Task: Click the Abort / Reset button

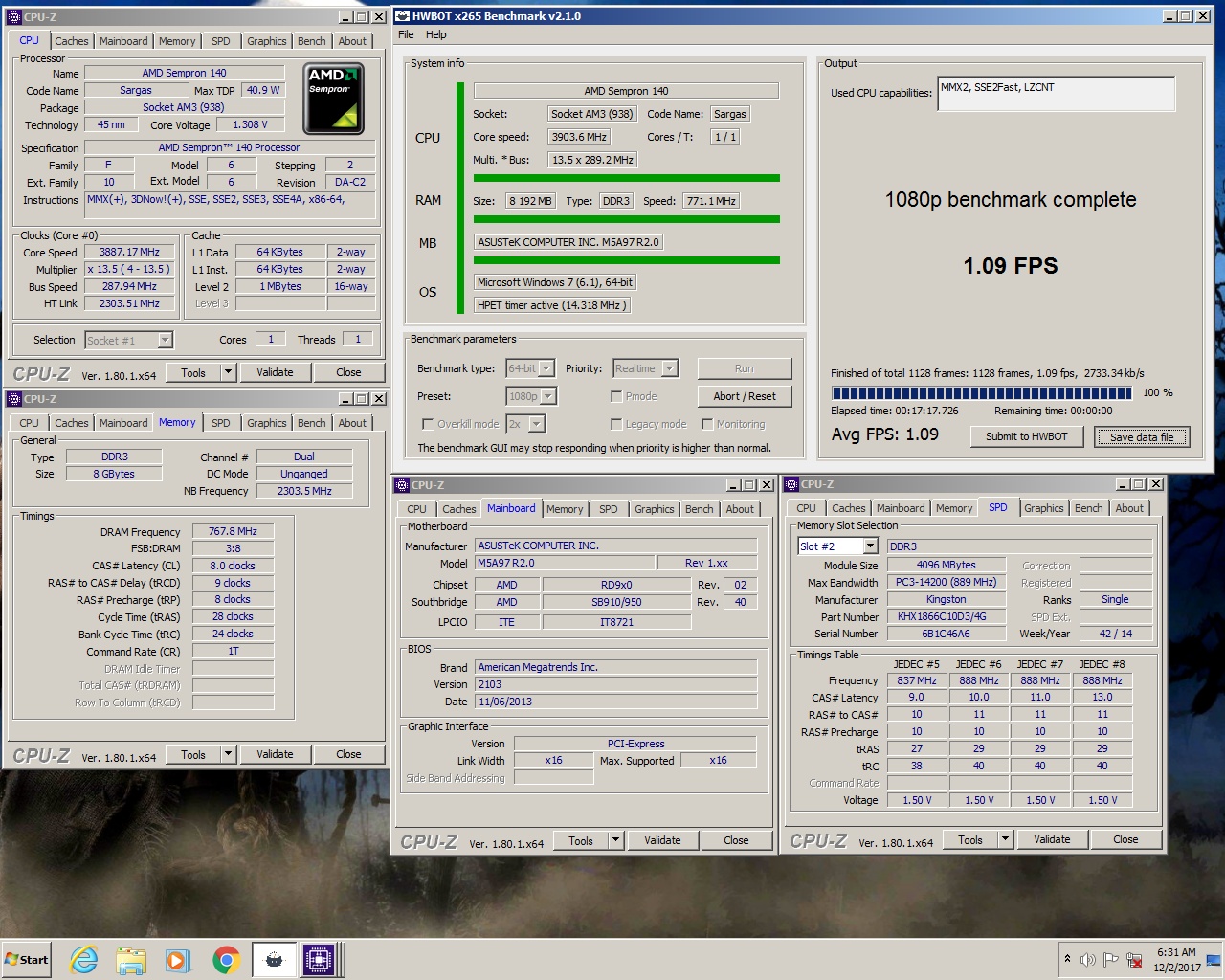Action: coord(745,396)
